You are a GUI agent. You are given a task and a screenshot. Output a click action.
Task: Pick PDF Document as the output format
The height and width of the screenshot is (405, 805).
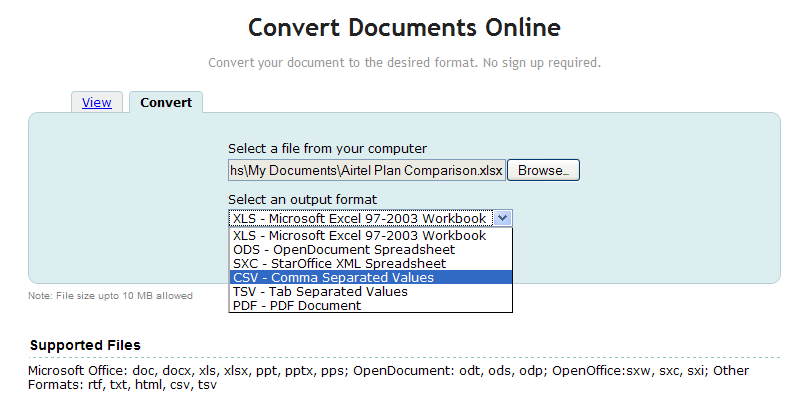click(x=295, y=306)
